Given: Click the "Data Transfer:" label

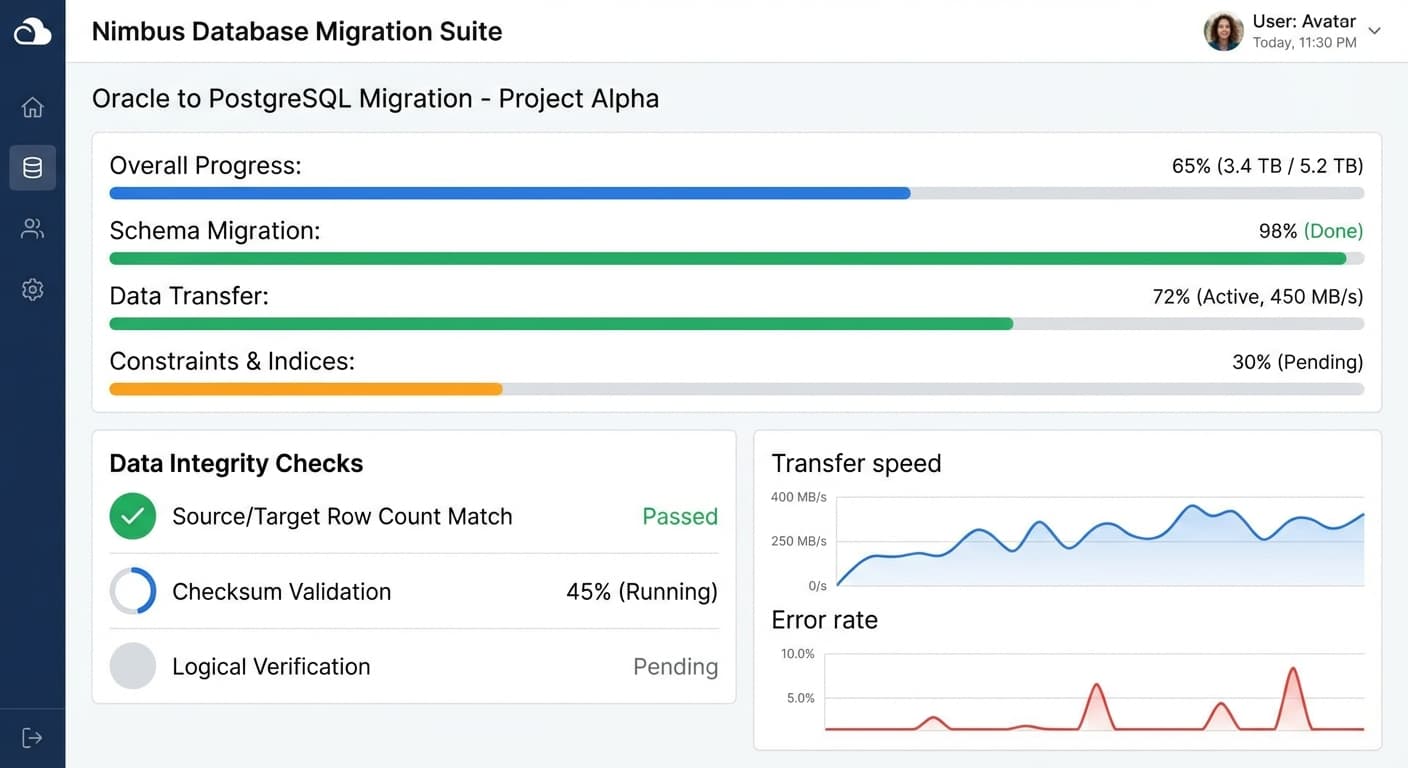Looking at the screenshot, I should 189,296.
